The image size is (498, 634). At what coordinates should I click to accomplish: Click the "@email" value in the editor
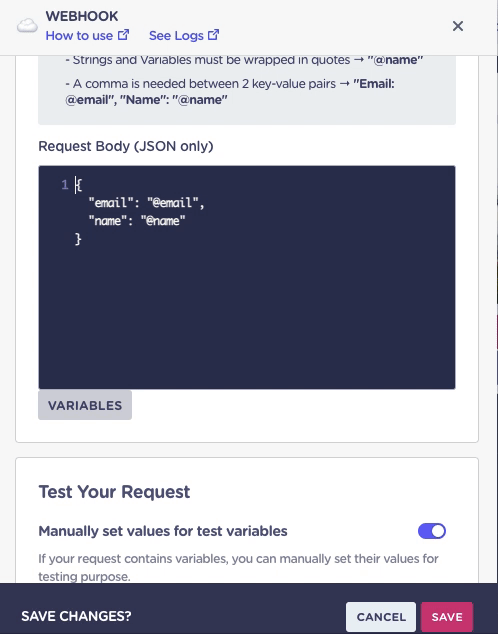[x=173, y=203]
